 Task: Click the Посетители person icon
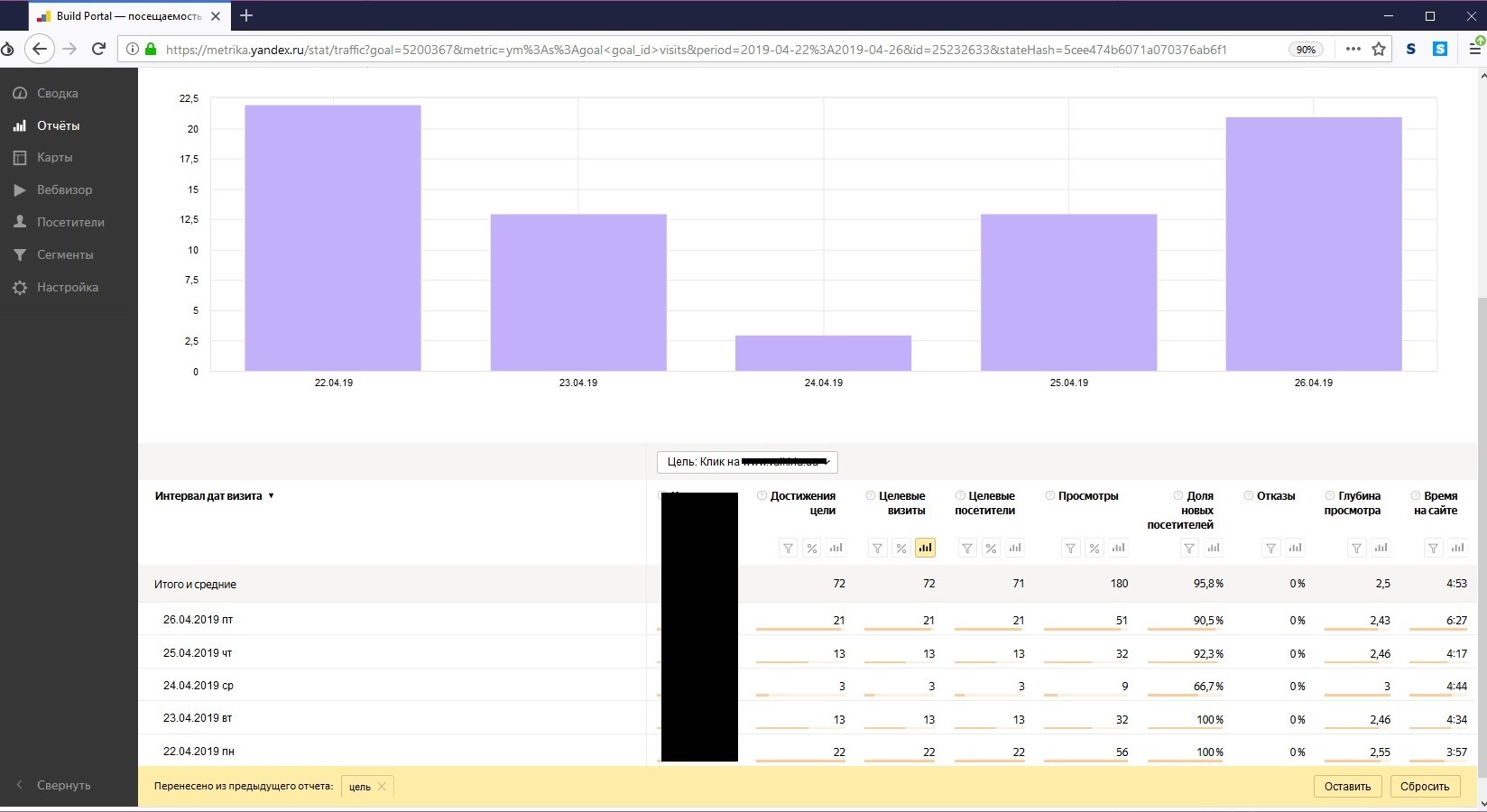[x=20, y=222]
